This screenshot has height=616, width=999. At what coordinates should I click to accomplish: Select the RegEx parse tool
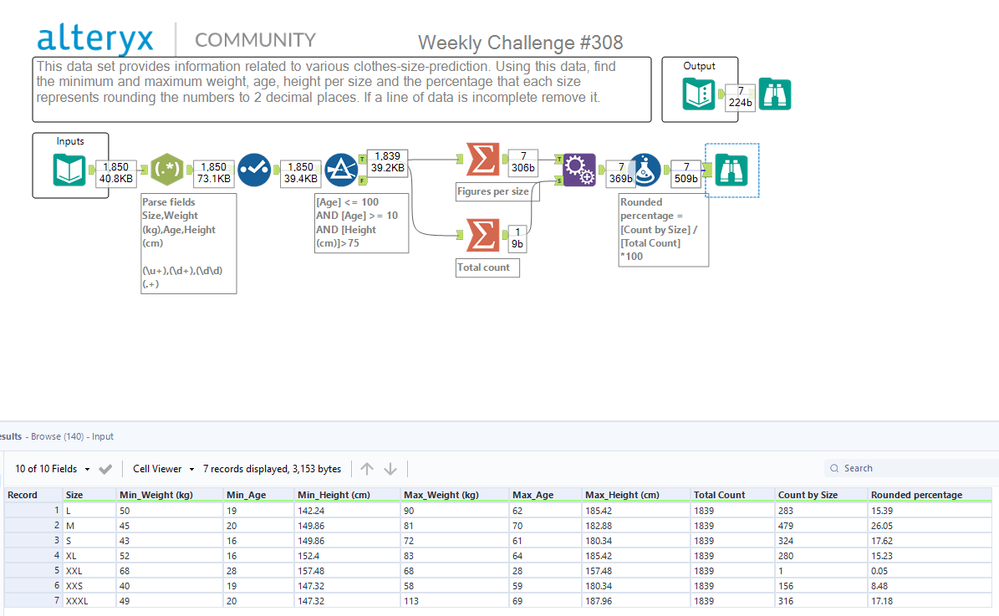pyautogui.click(x=167, y=170)
